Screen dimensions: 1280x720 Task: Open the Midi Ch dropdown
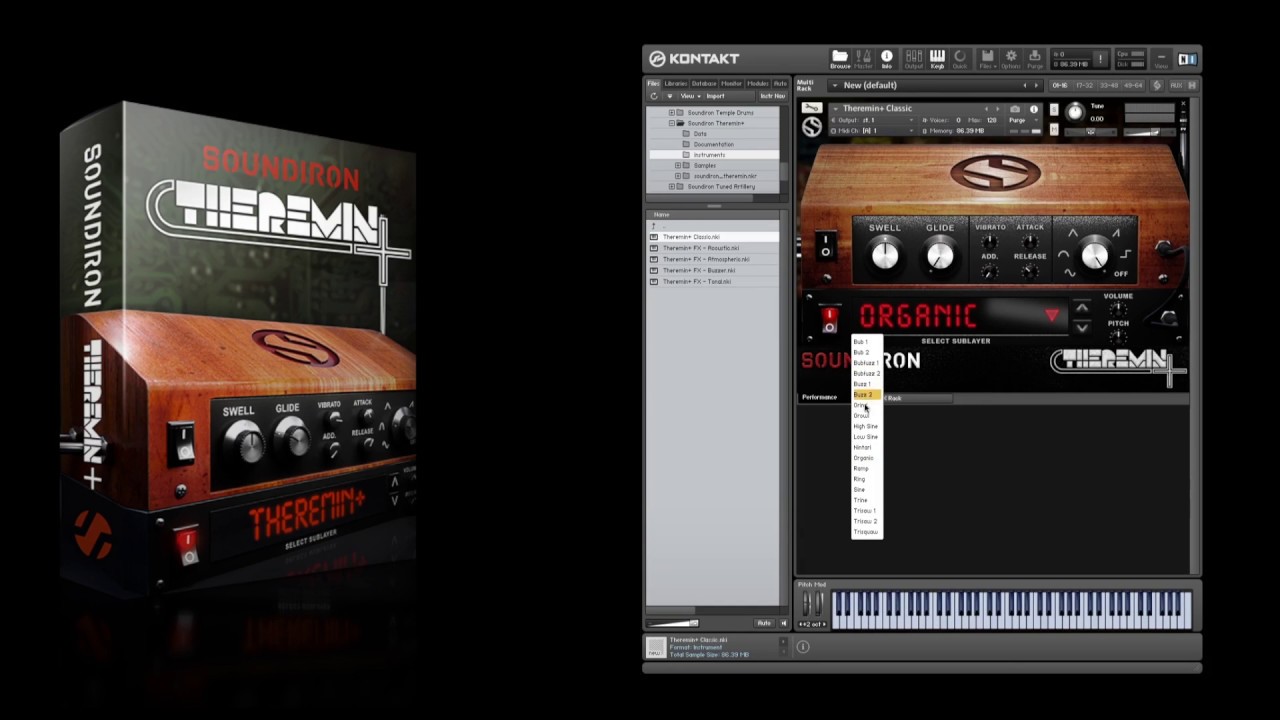[x=873, y=131]
